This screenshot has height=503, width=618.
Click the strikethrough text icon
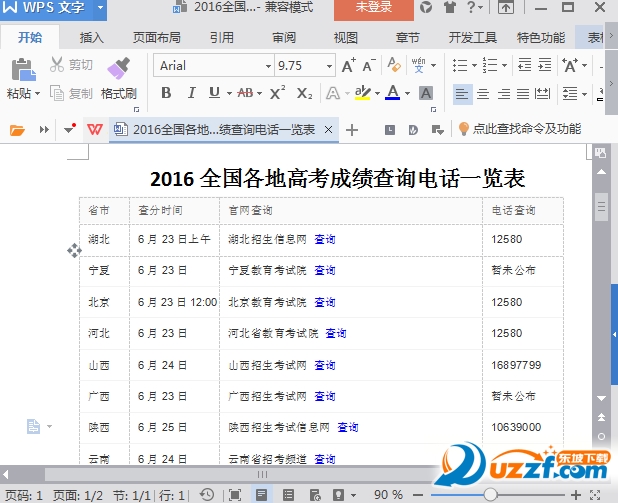(x=245, y=93)
